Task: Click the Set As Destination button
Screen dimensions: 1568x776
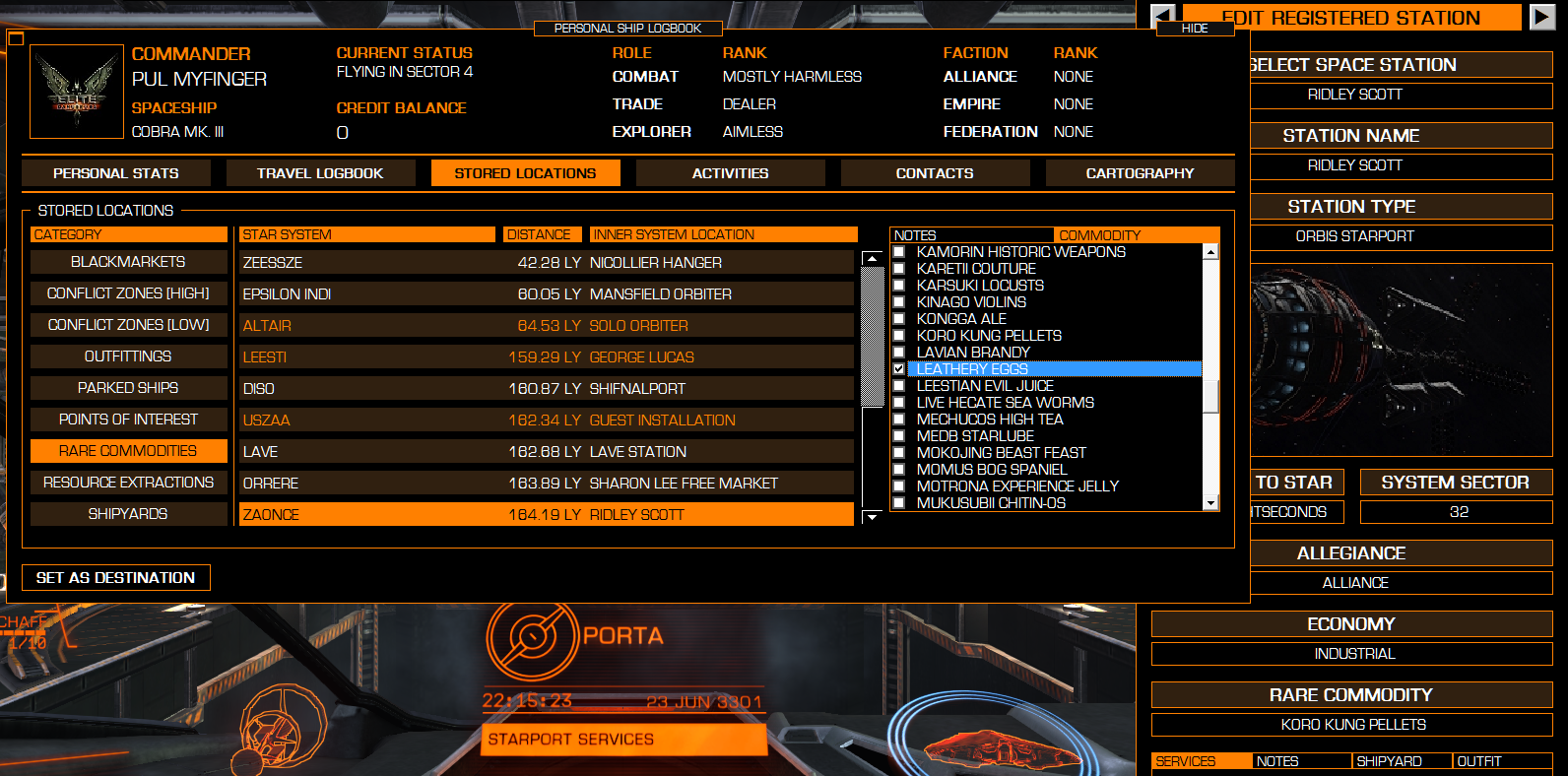Action: 116,578
